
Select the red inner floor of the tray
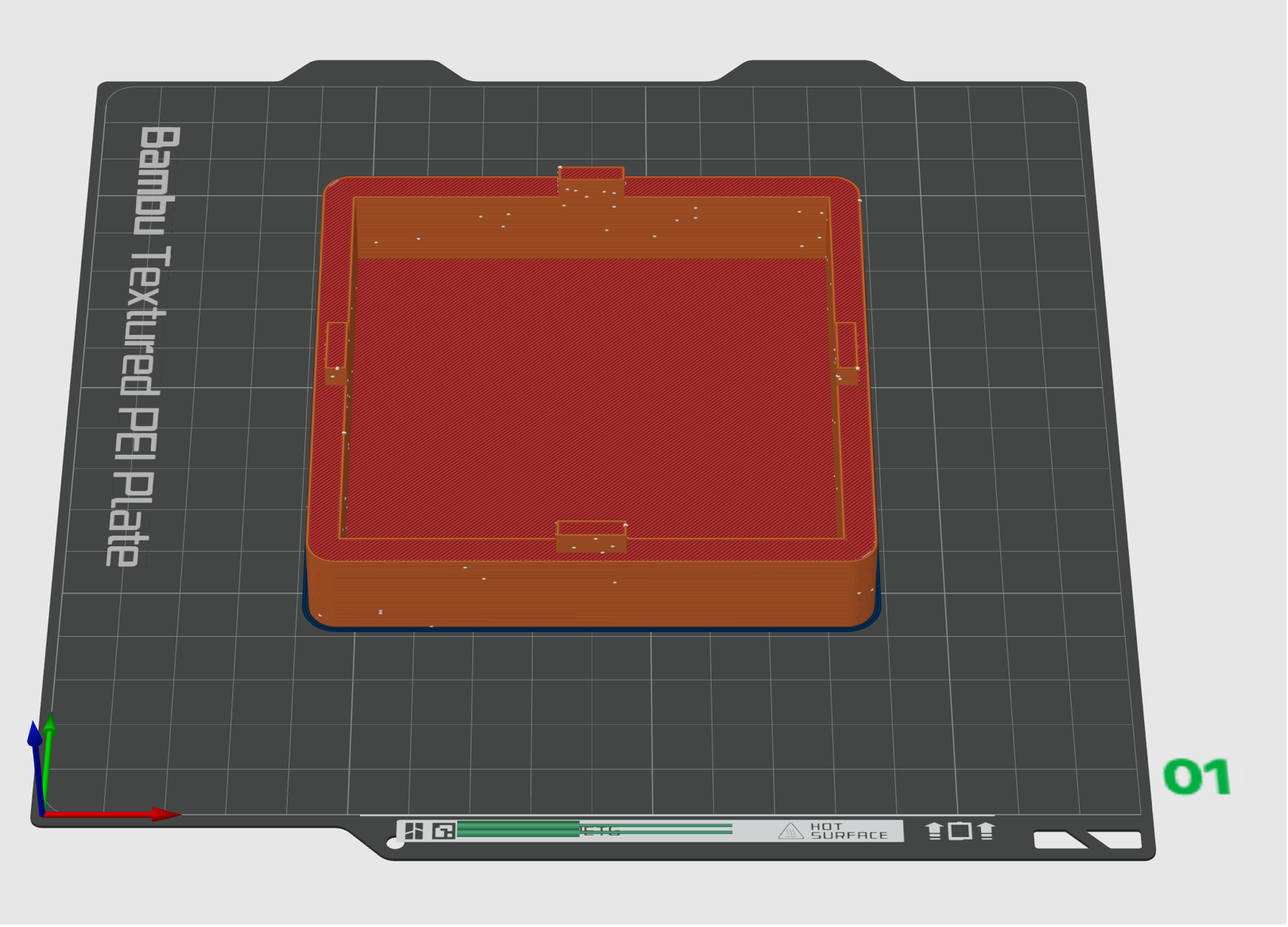[592, 398]
